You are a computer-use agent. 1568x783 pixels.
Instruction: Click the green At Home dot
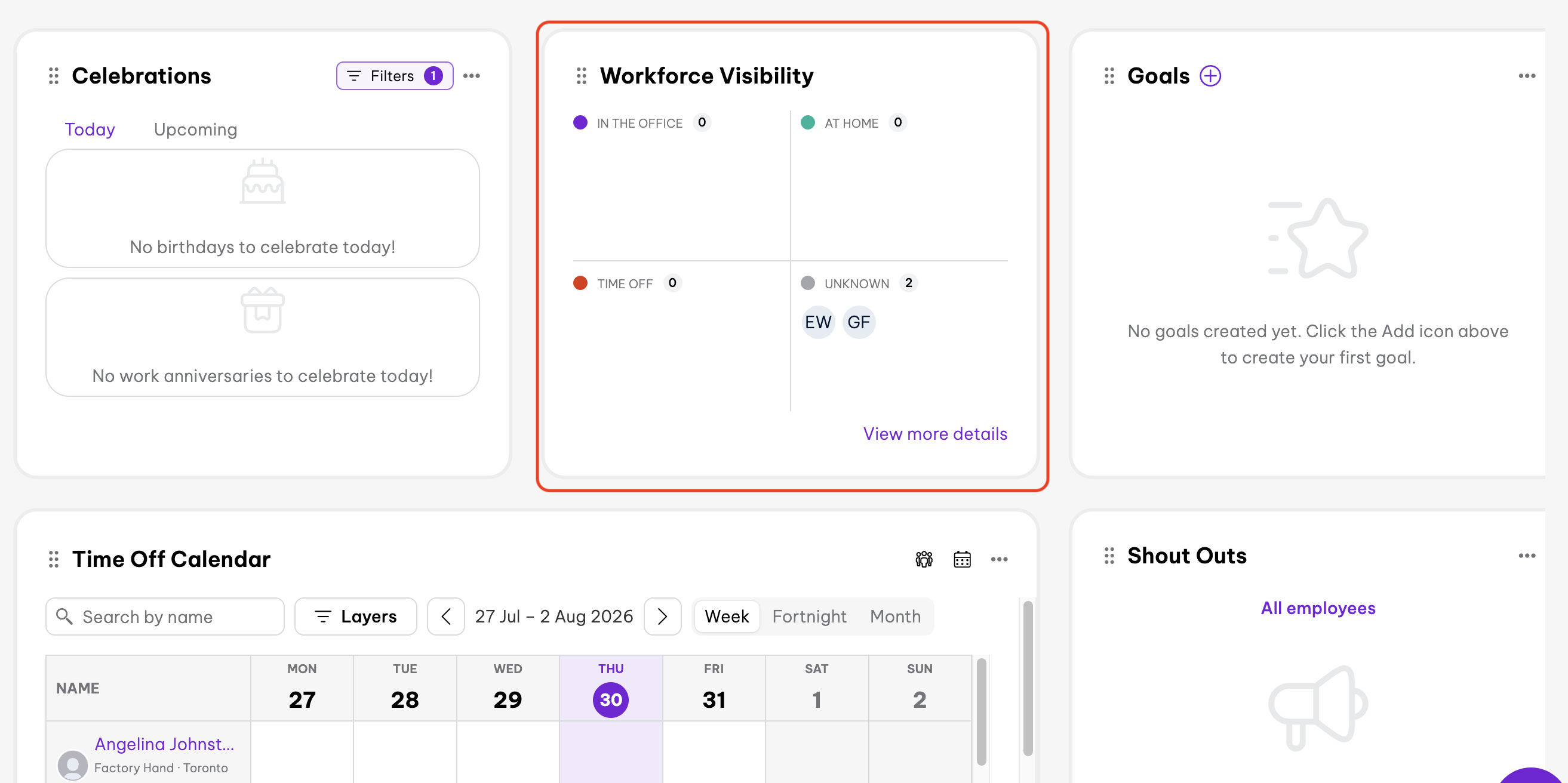808,122
